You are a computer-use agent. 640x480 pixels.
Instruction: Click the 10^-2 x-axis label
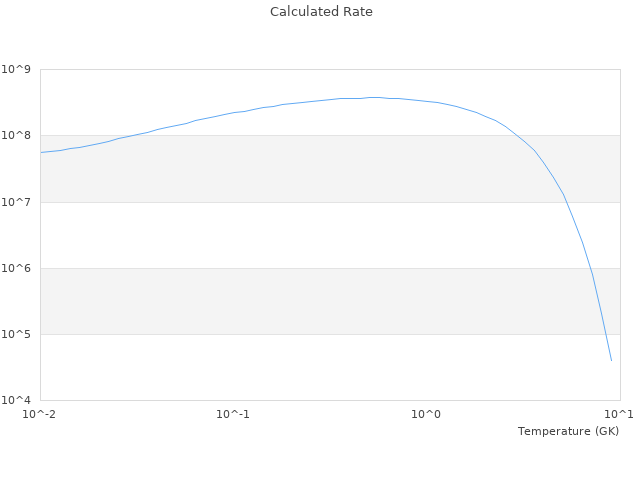click(x=39, y=414)
